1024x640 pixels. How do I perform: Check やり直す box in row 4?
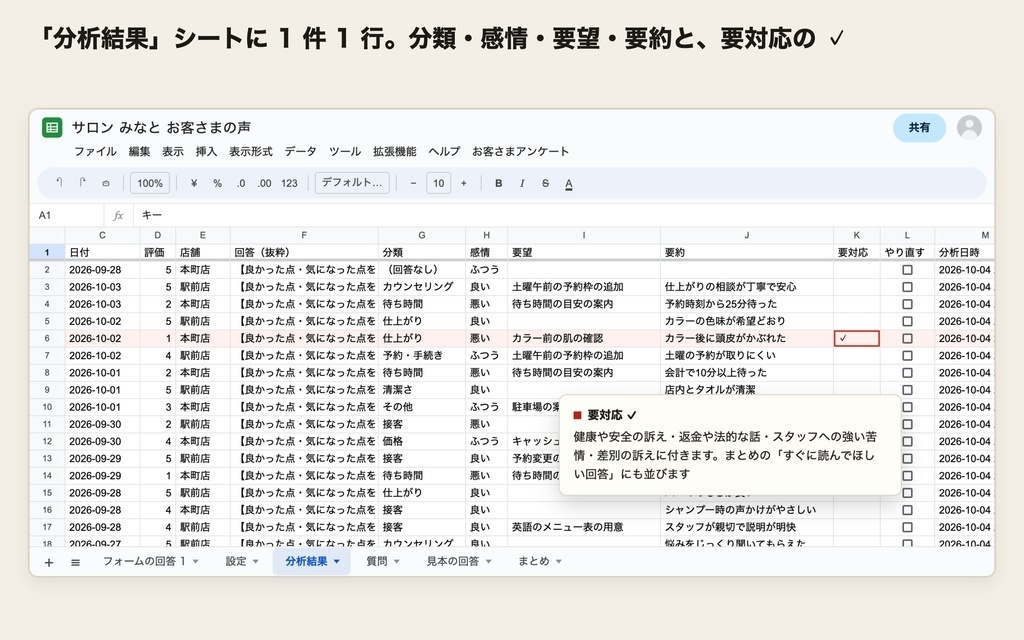pyautogui.click(x=907, y=304)
